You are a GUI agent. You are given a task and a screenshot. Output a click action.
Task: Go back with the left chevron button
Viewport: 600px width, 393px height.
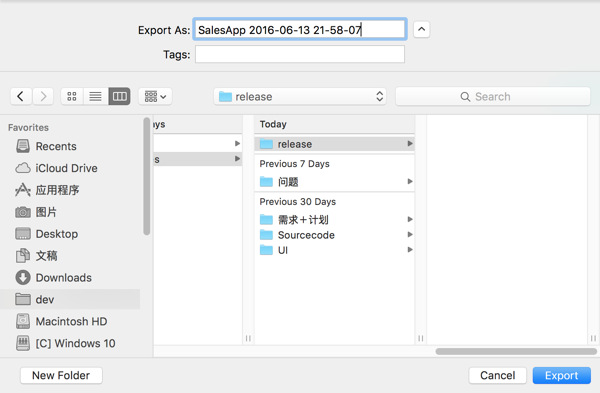[21, 96]
